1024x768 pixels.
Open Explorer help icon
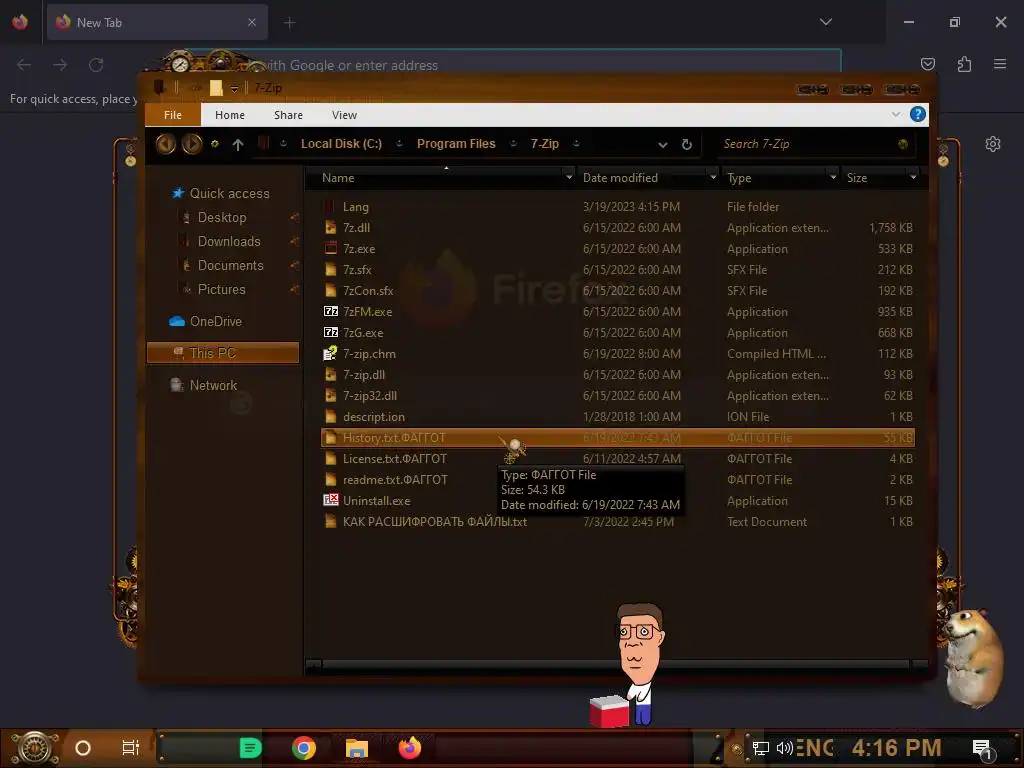tap(918, 114)
